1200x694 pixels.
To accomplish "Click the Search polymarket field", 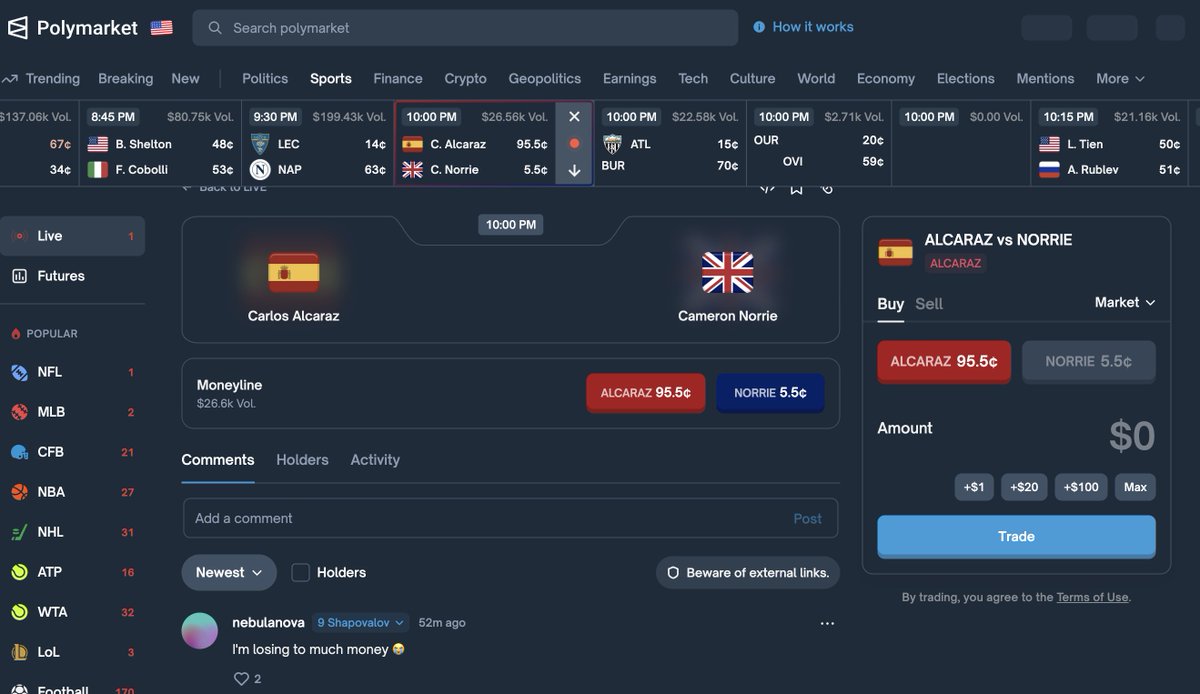I will point(465,28).
